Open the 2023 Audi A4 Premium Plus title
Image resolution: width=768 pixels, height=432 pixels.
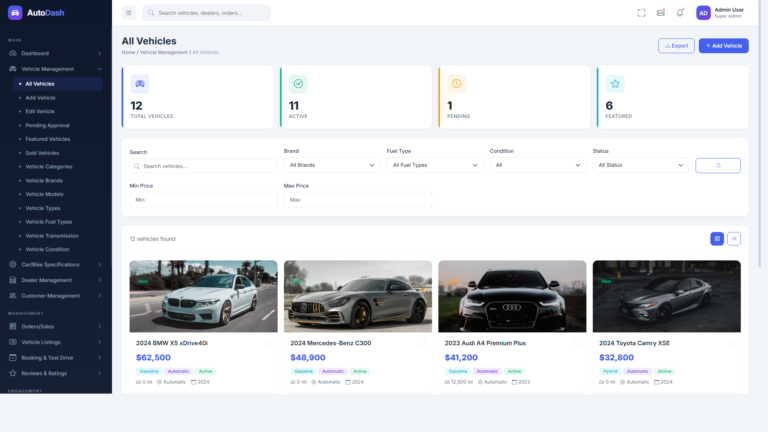pos(485,343)
